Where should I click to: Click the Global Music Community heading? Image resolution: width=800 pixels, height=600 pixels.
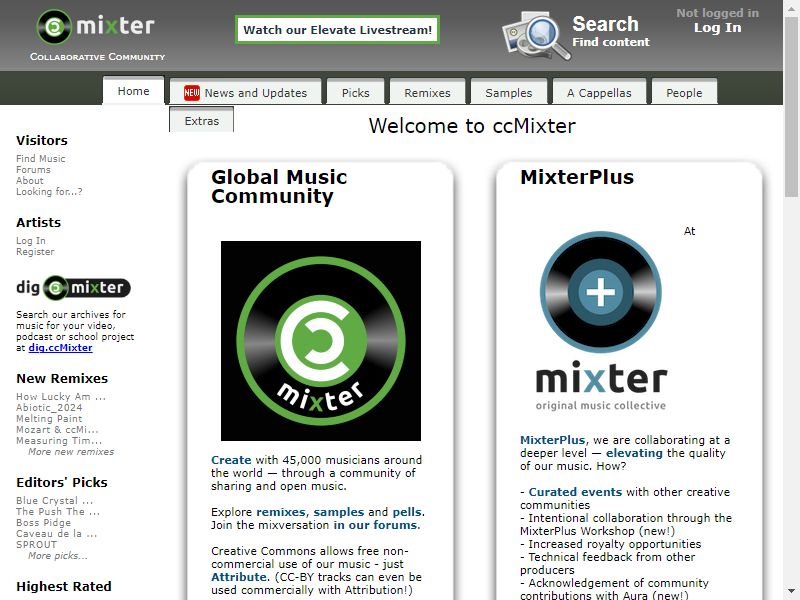[279, 187]
